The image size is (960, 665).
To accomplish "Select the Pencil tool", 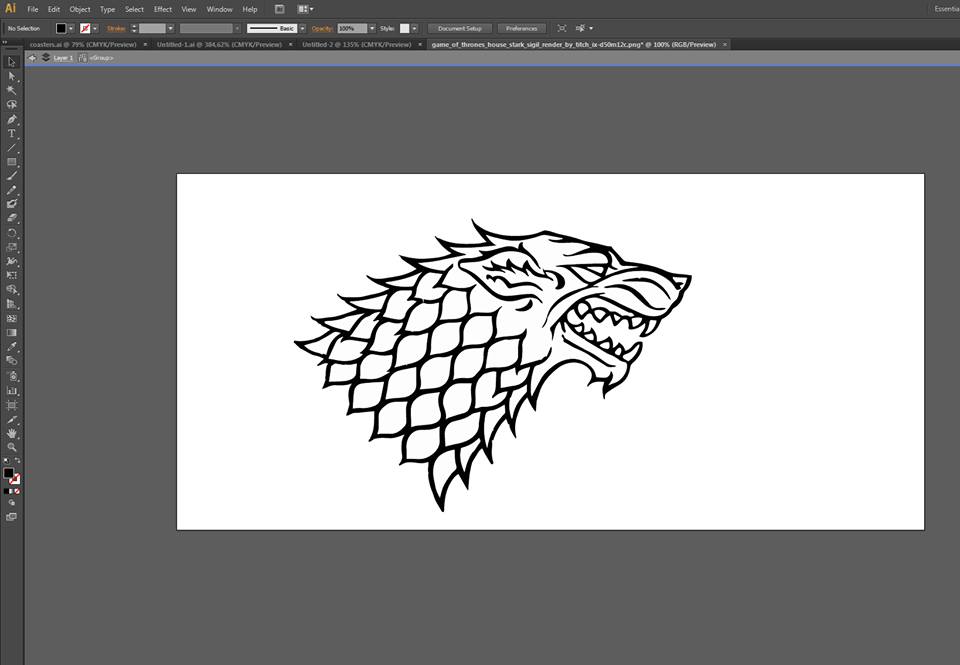I will tap(12, 190).
